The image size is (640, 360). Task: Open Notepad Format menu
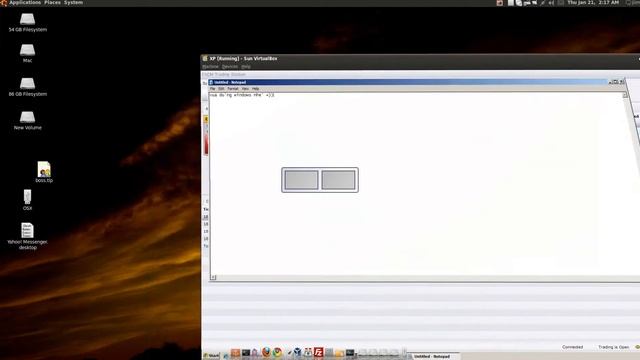tap(233, 89)
